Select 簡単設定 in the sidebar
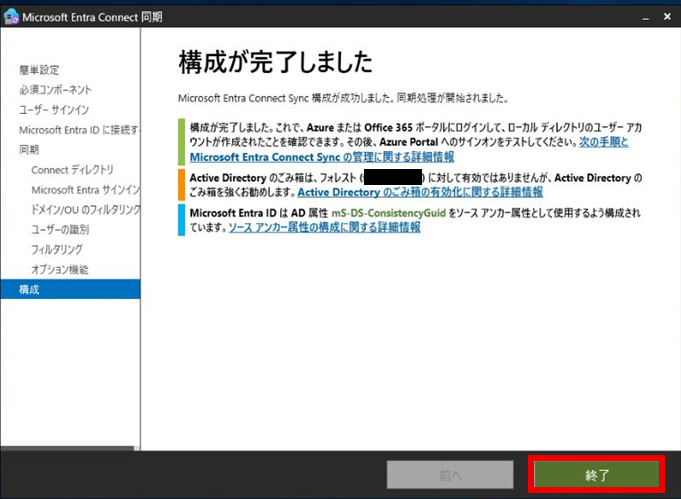 pos(39,70)
